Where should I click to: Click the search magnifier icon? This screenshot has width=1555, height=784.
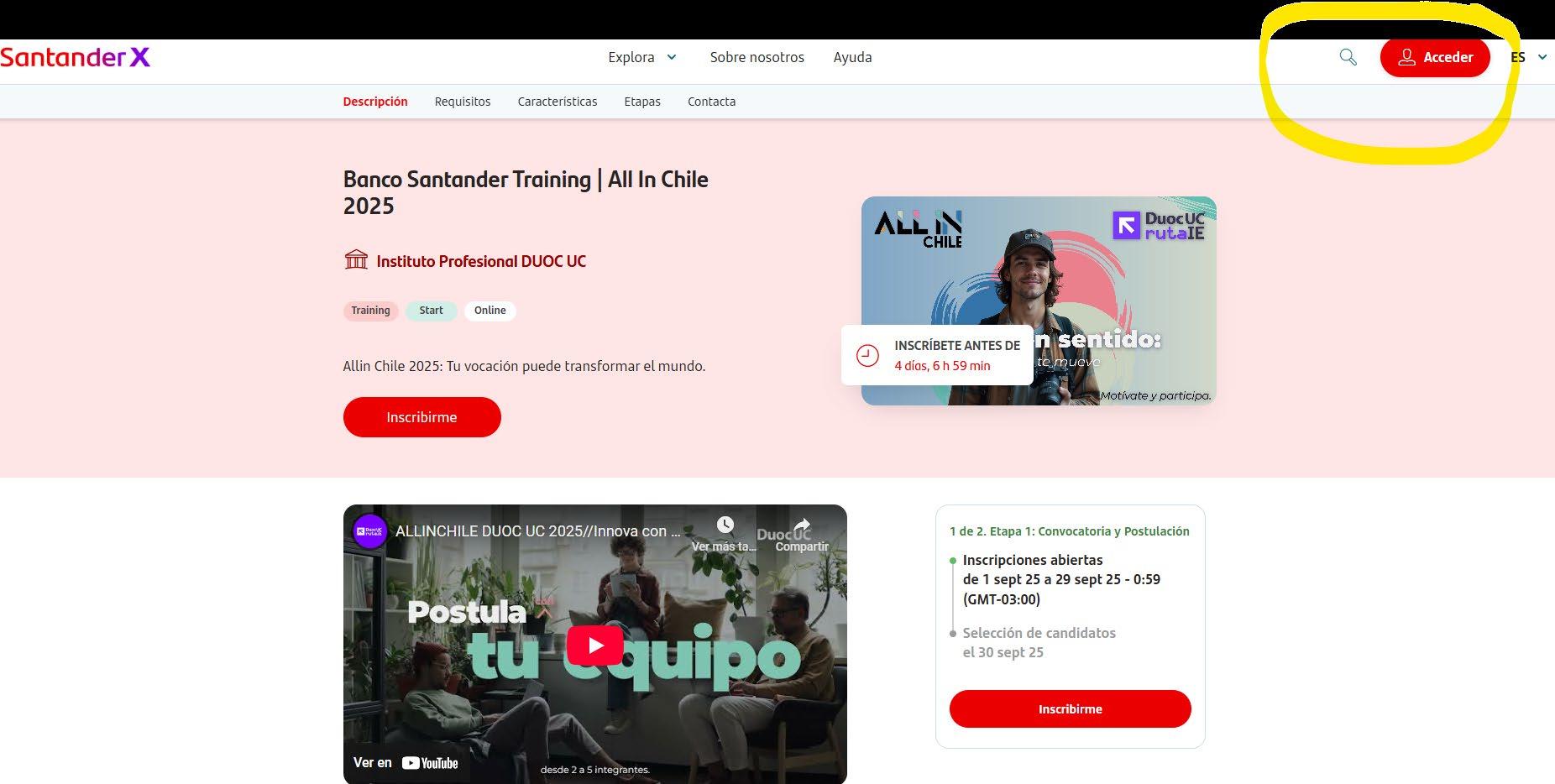[1348, 57]
